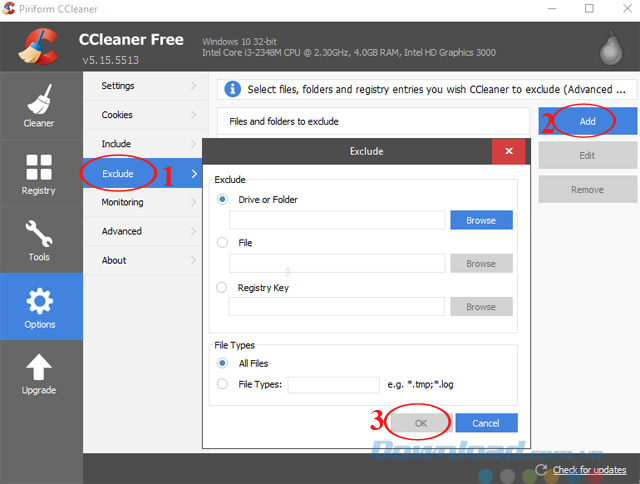Minimize the CCleaner window
The height and width of the screenshot is (484, 640).
(x=552, y=9)
